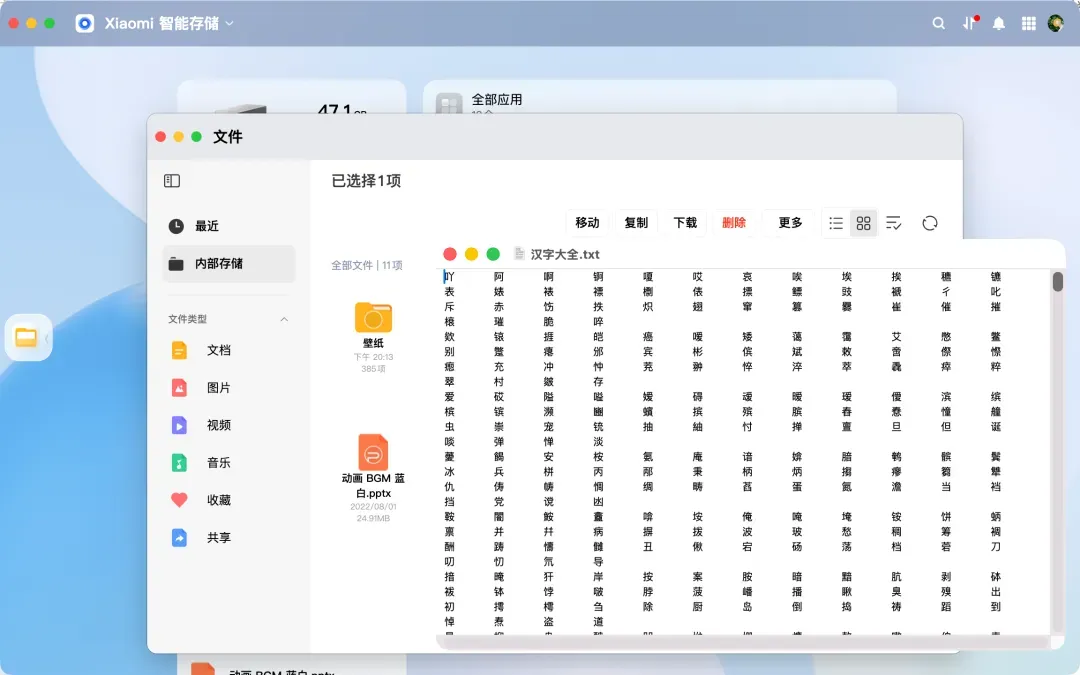Open the apps grid icon

(x=1028, y=23)
